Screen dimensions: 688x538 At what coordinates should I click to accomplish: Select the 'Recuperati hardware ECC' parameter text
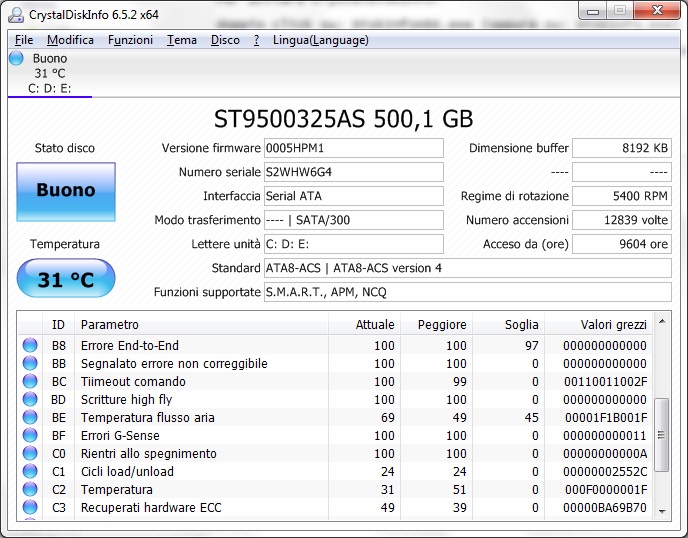(151, 508)
